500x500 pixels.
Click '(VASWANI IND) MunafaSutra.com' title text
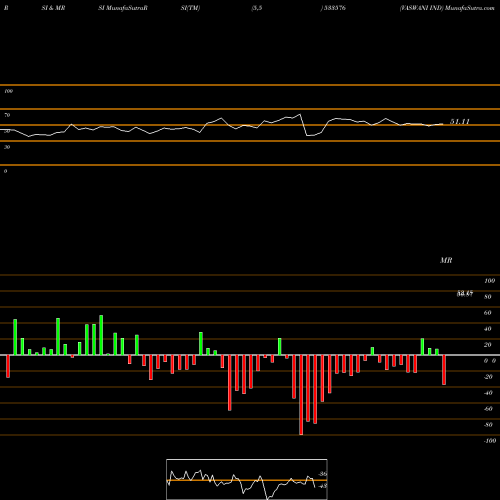[447, 8]
